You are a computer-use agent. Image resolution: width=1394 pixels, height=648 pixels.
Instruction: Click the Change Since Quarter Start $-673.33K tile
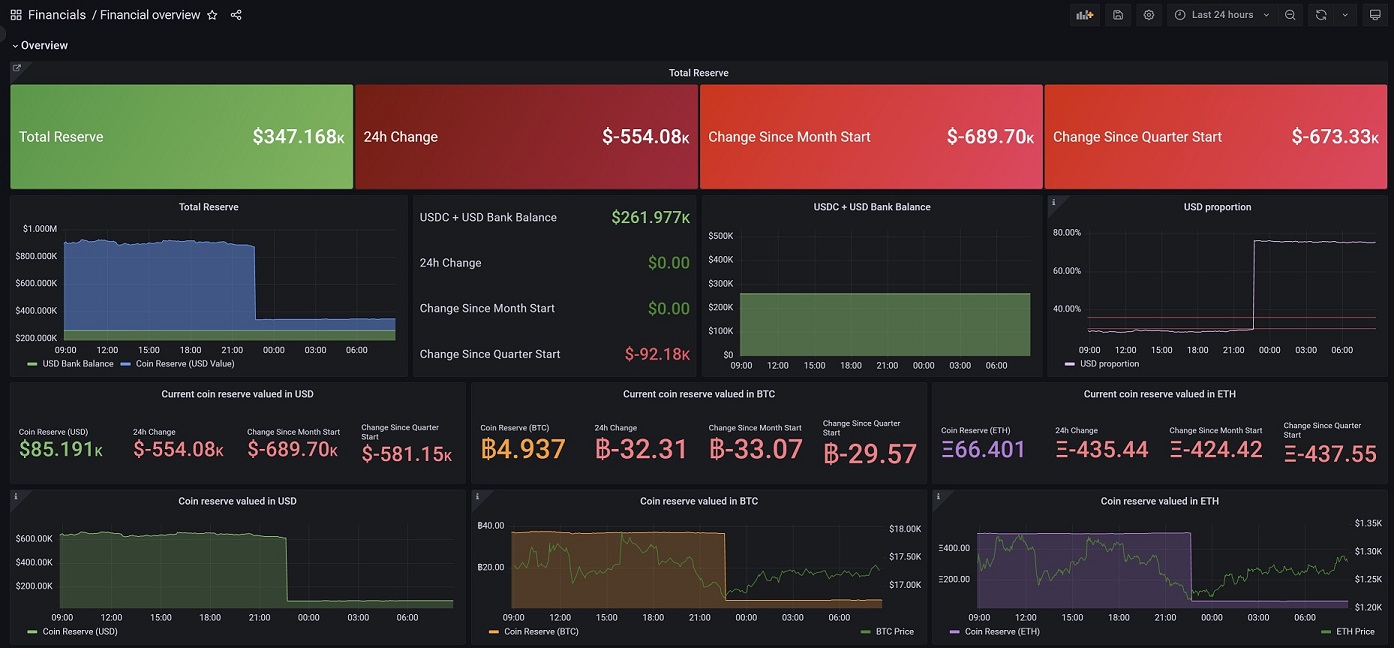1216,137
